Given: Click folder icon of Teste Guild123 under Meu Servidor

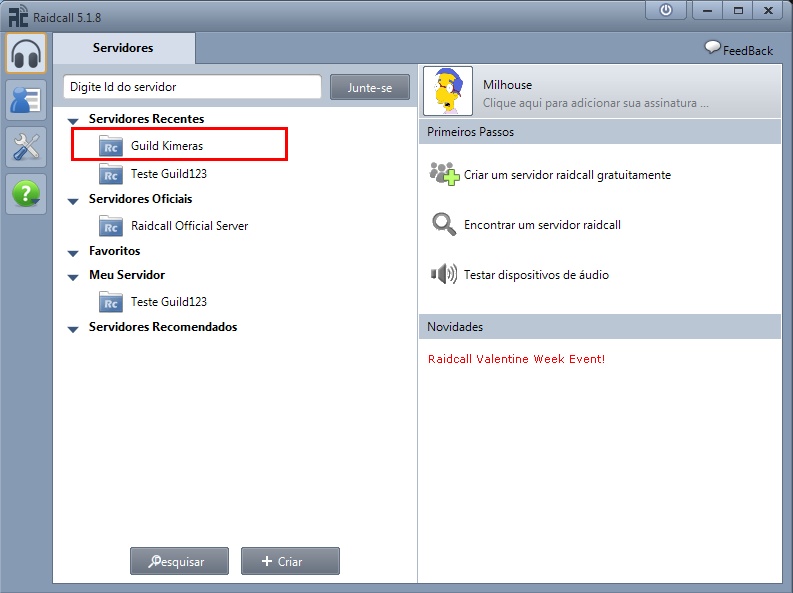Looking at the screenshot, I should [x=111, y=302].
